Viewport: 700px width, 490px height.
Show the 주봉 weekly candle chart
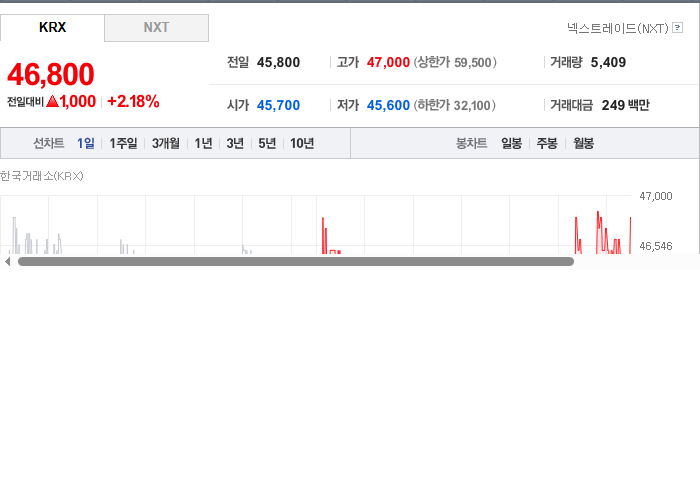(x=547, y=143)
